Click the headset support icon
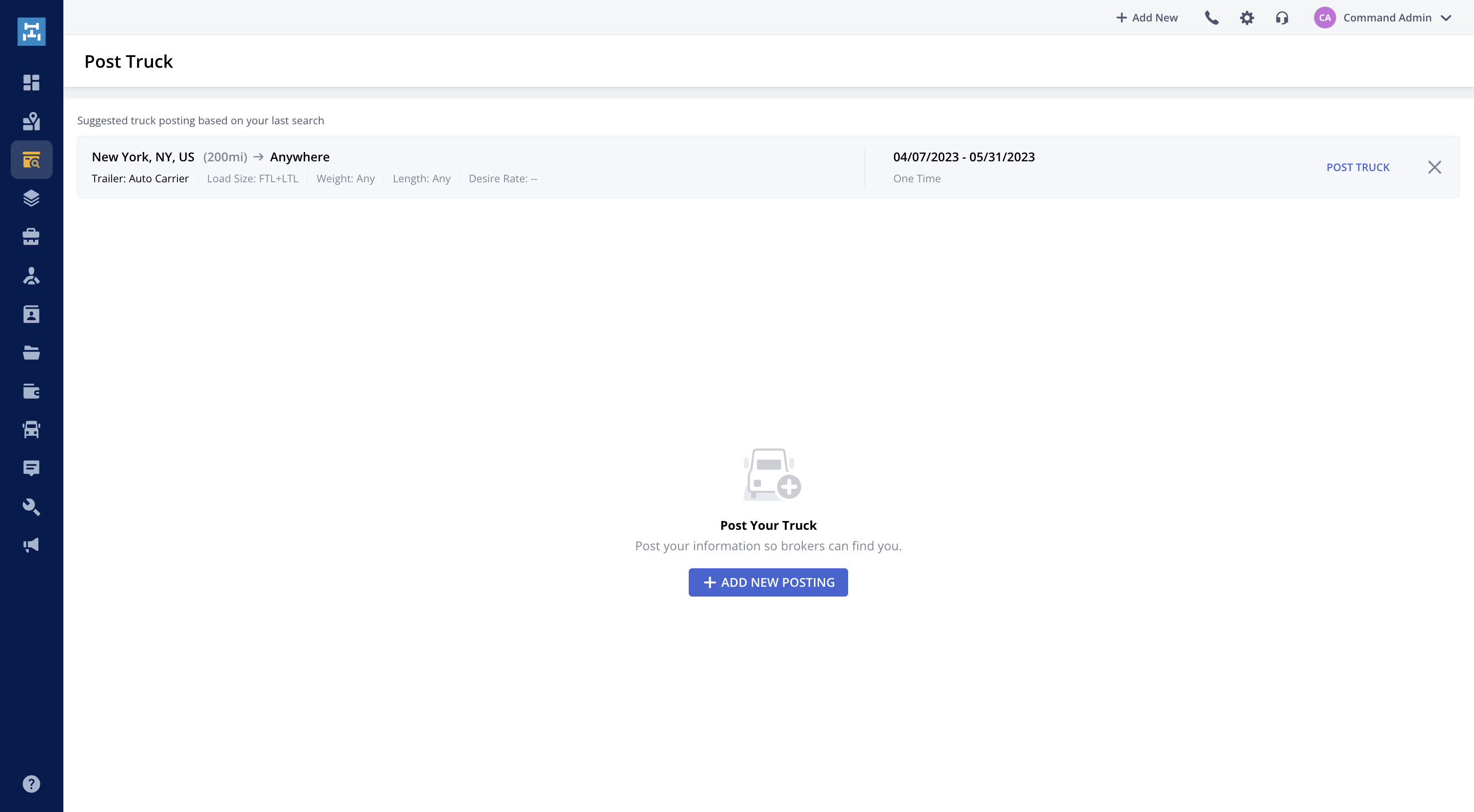The height and width of the screenshot is (812, 1474). [x=1282, y=18]
